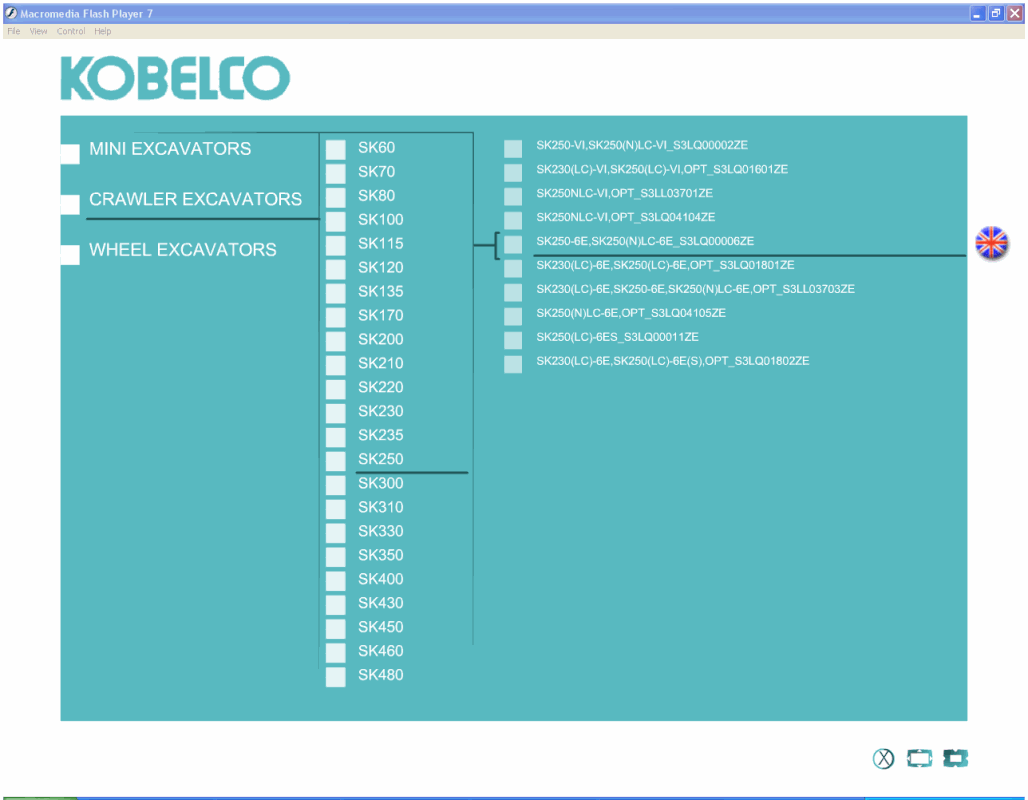This screenshot has width=1028, height=800.
Task: Choose model SK120
Action: [x=380, y=268]
